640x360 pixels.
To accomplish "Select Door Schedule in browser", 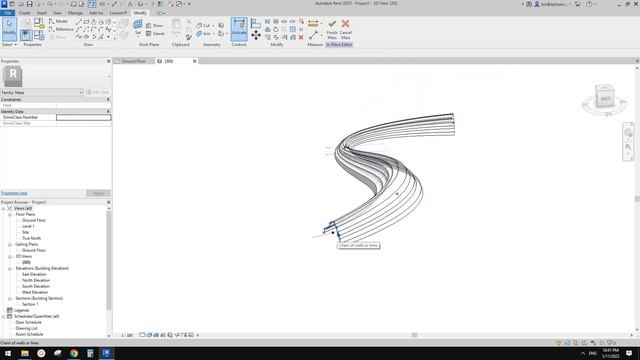I will (x=29, y=322).
